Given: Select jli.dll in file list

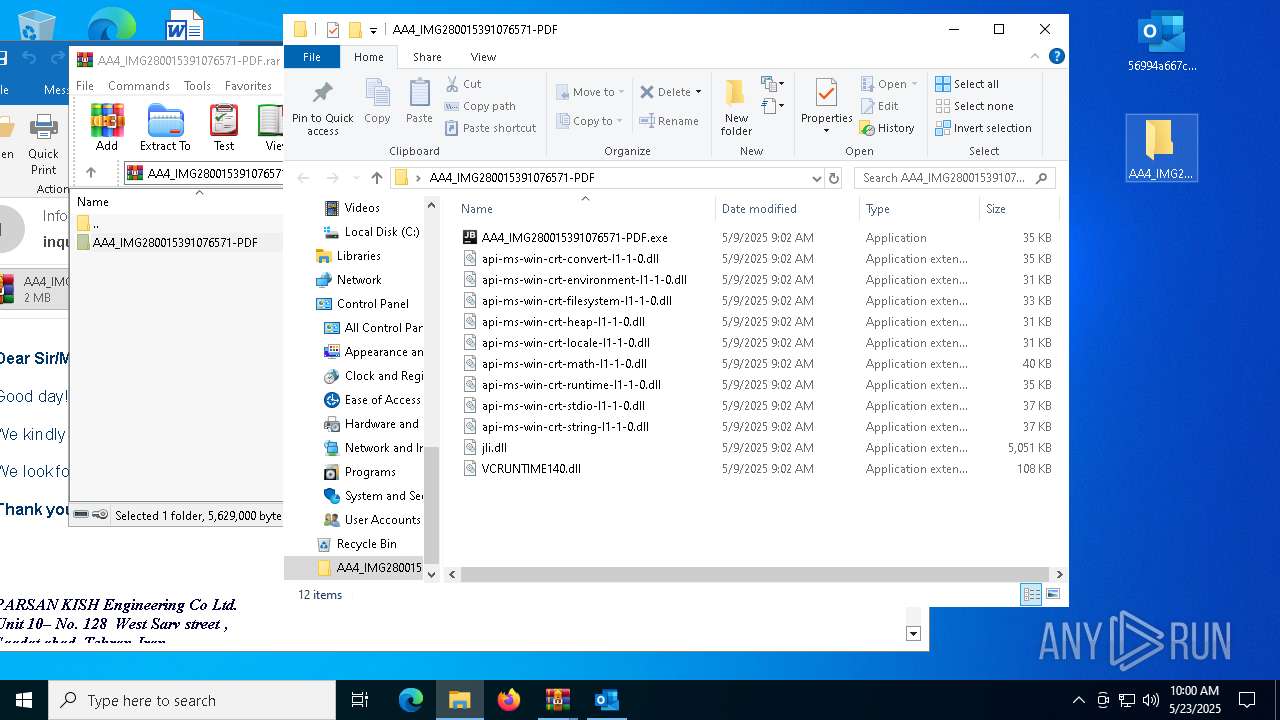Looking at the screenshot, I should (494, 448).
